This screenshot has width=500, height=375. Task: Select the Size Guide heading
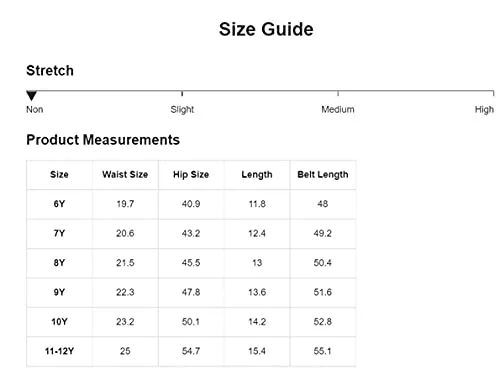pyautogui.click(x=266, y=29)
